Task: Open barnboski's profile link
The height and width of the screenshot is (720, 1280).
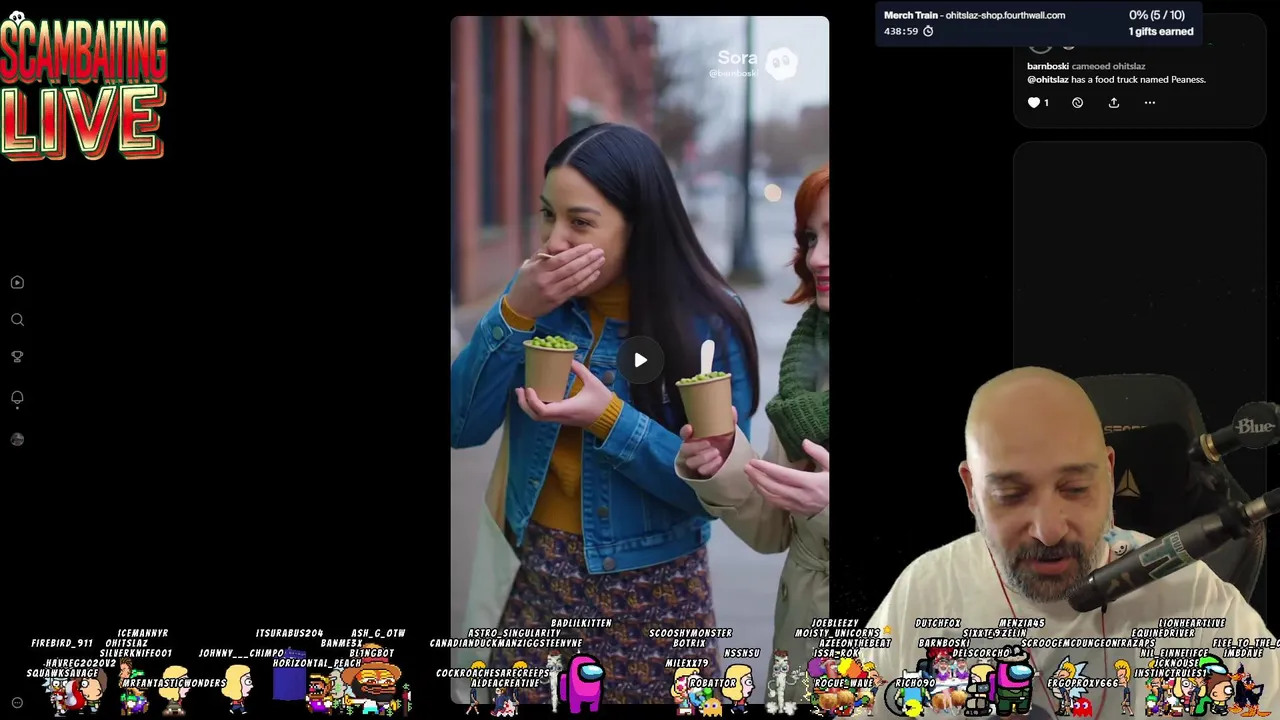Action: [x=1048, y=66]
